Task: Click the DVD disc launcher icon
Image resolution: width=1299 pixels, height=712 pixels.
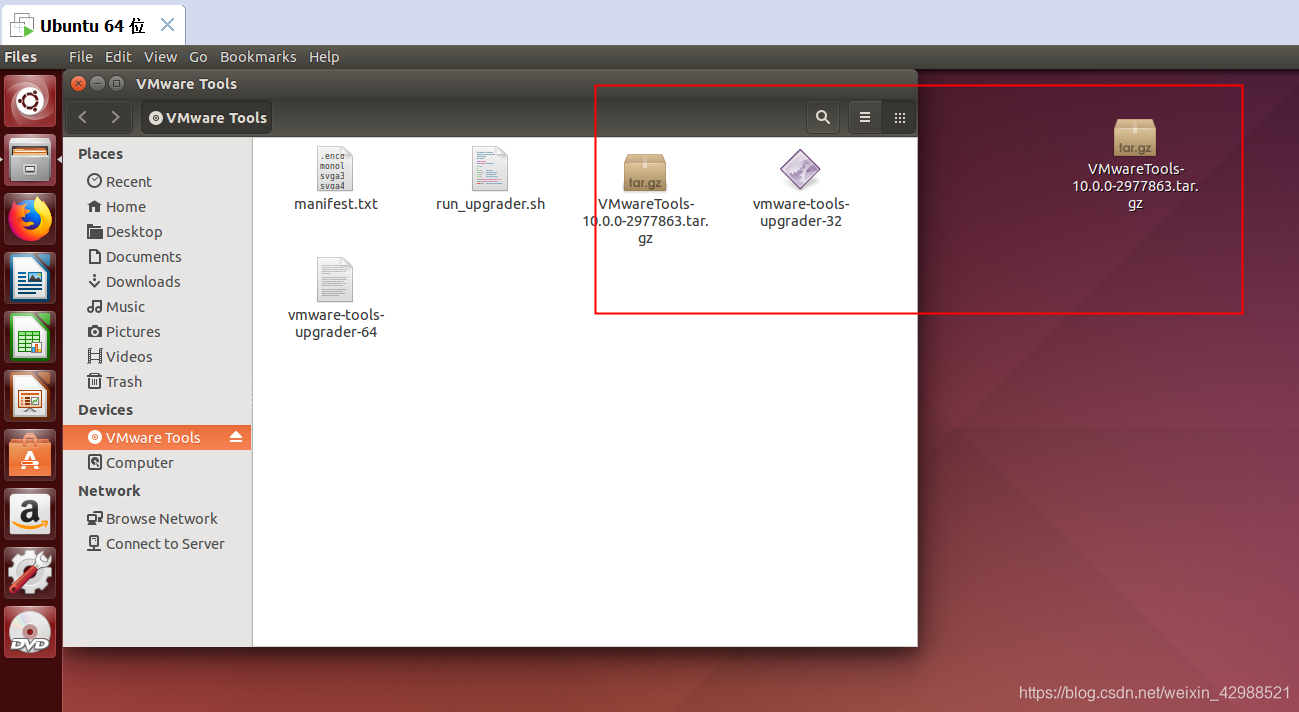Action: tap(30, 631)
